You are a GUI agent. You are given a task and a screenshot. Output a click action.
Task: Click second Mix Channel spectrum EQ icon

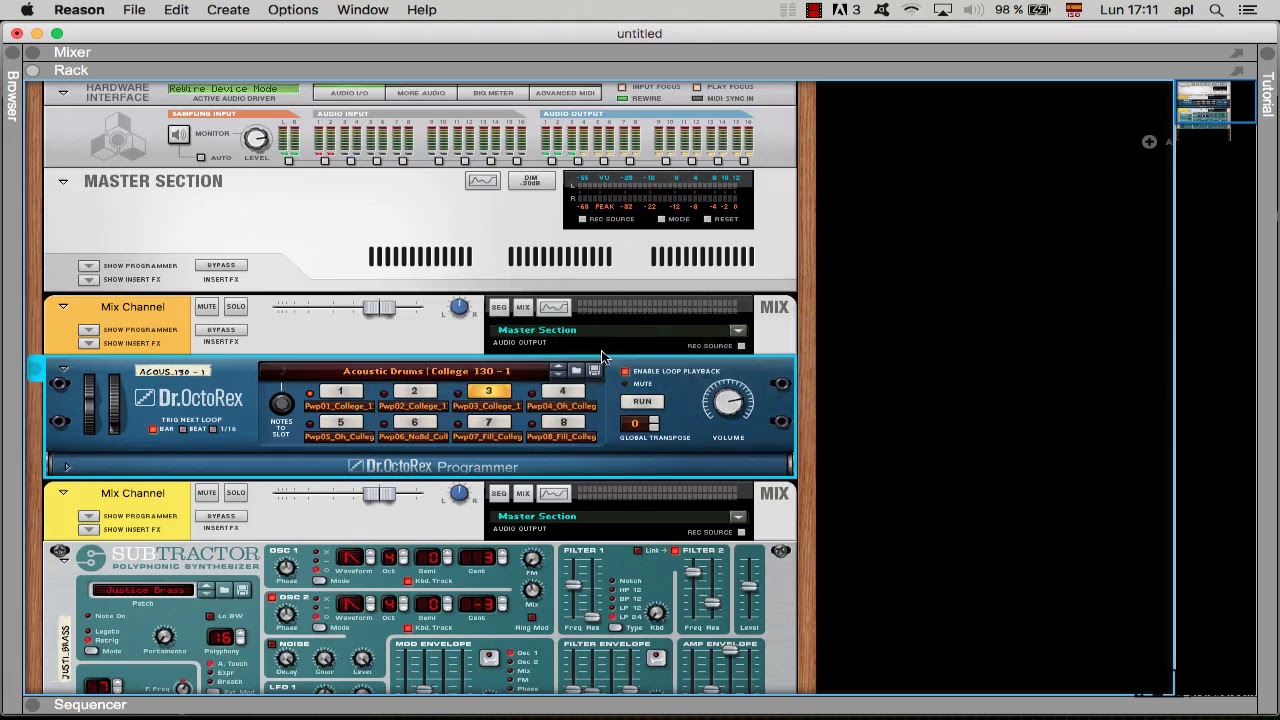554,493
